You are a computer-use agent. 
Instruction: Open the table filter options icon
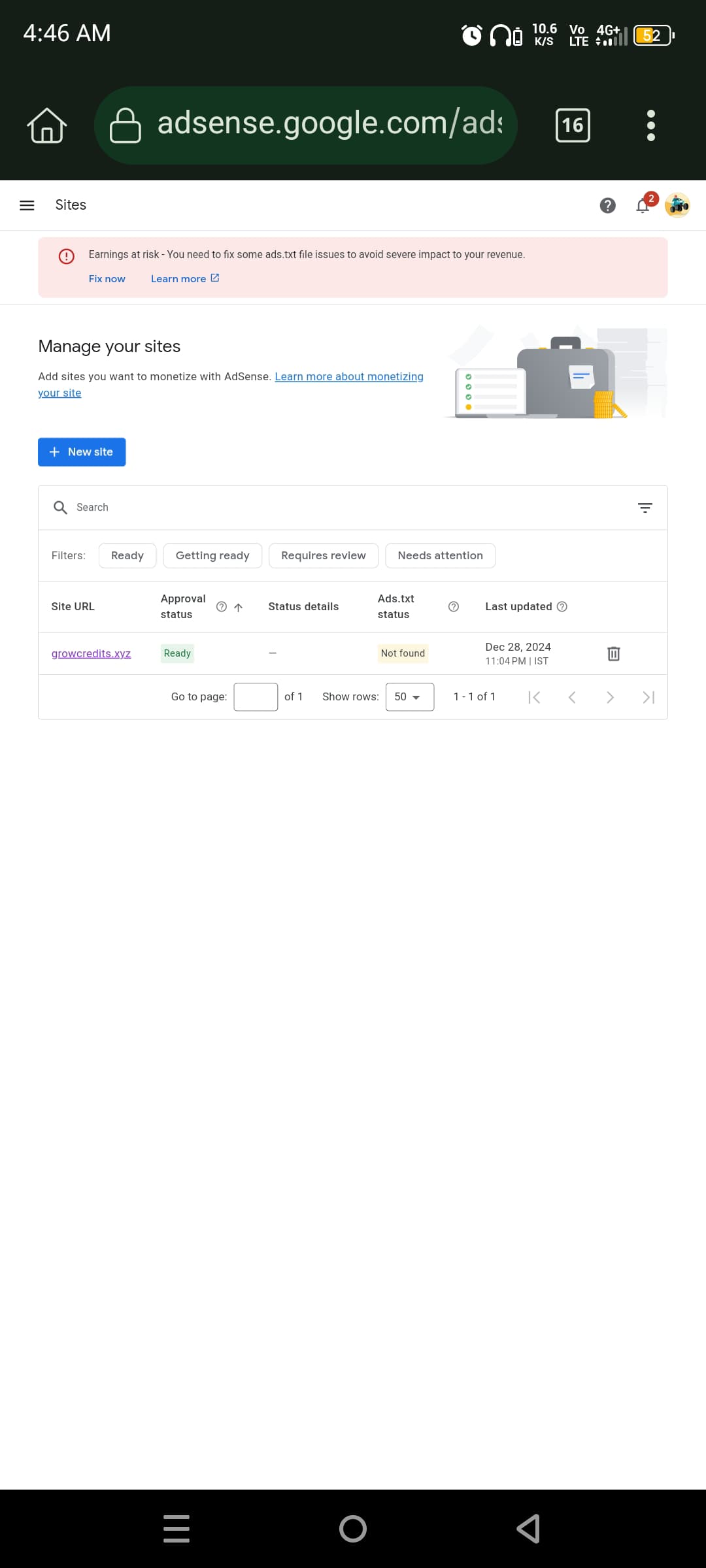click(x=645, y=508)
